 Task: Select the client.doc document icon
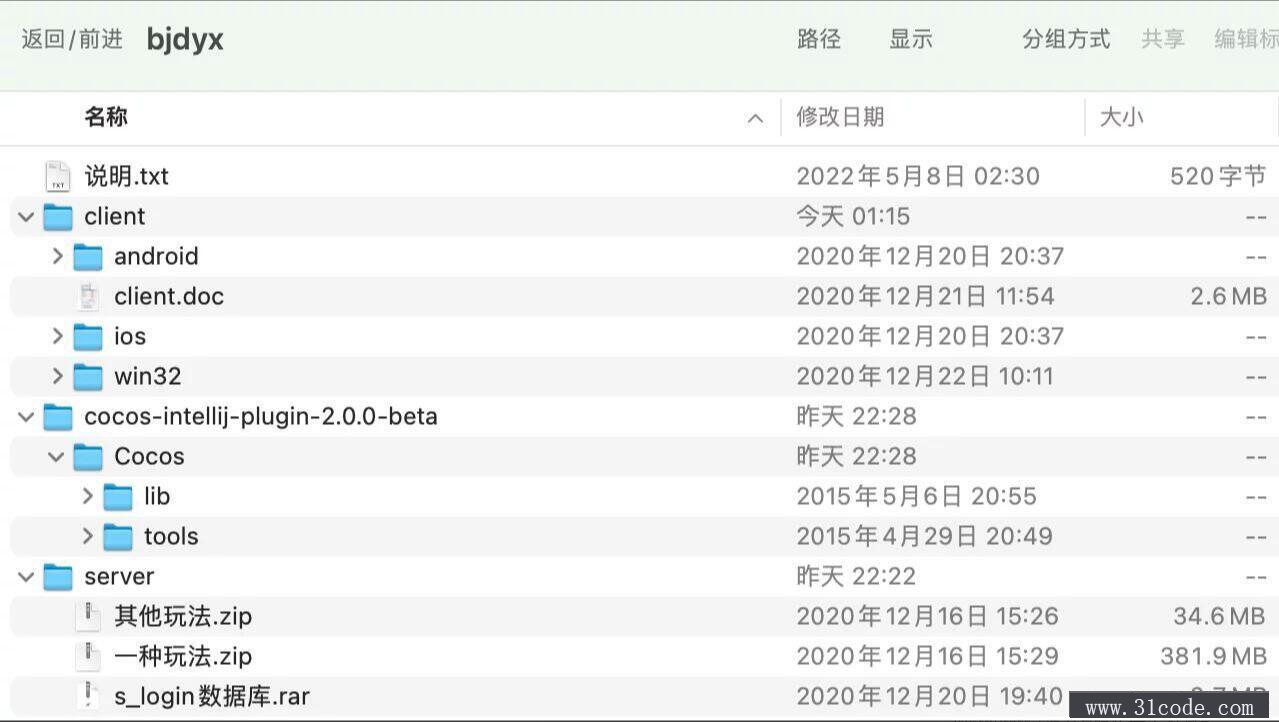tap(88, 296)
